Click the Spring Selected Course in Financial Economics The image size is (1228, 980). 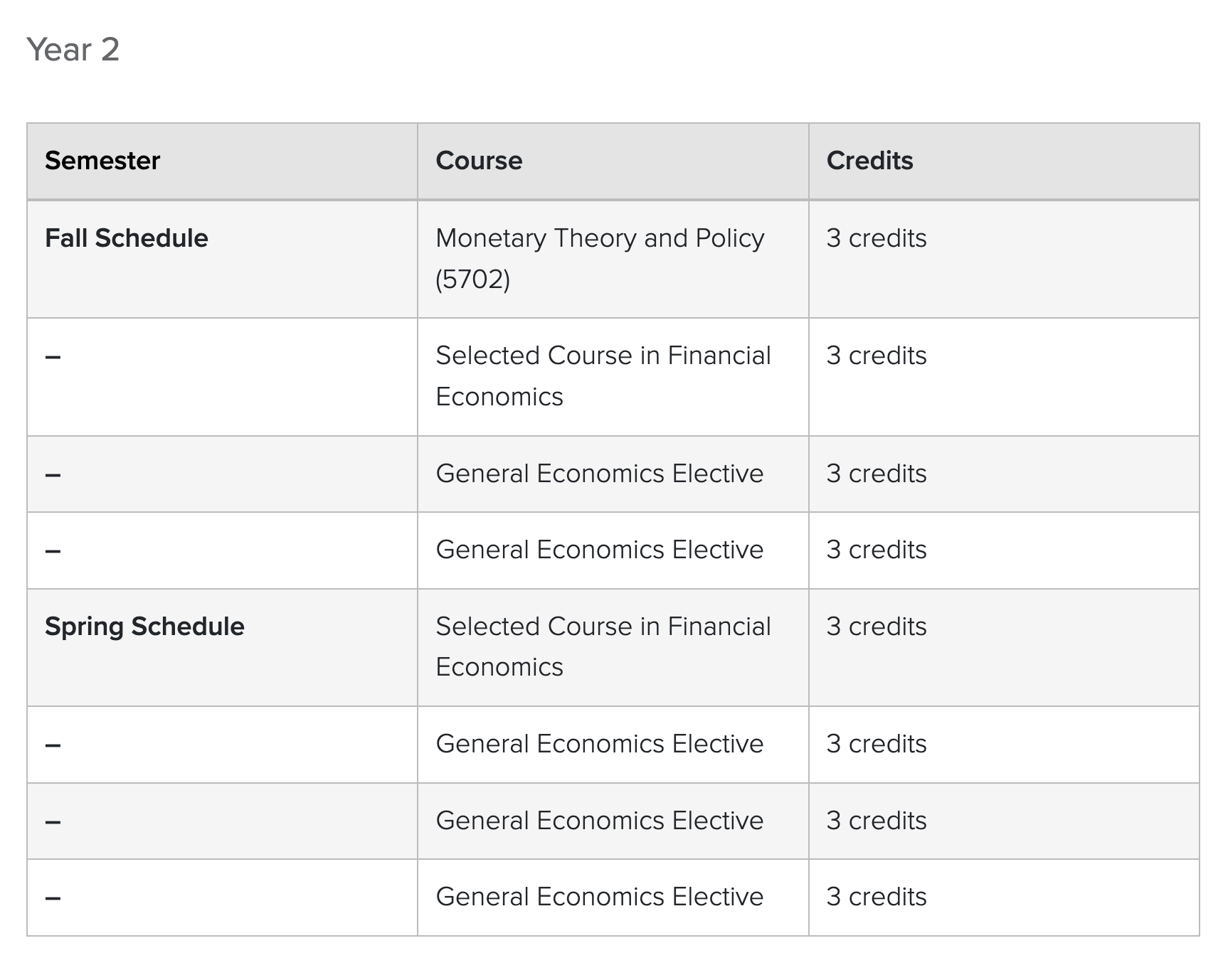(603, 647)
